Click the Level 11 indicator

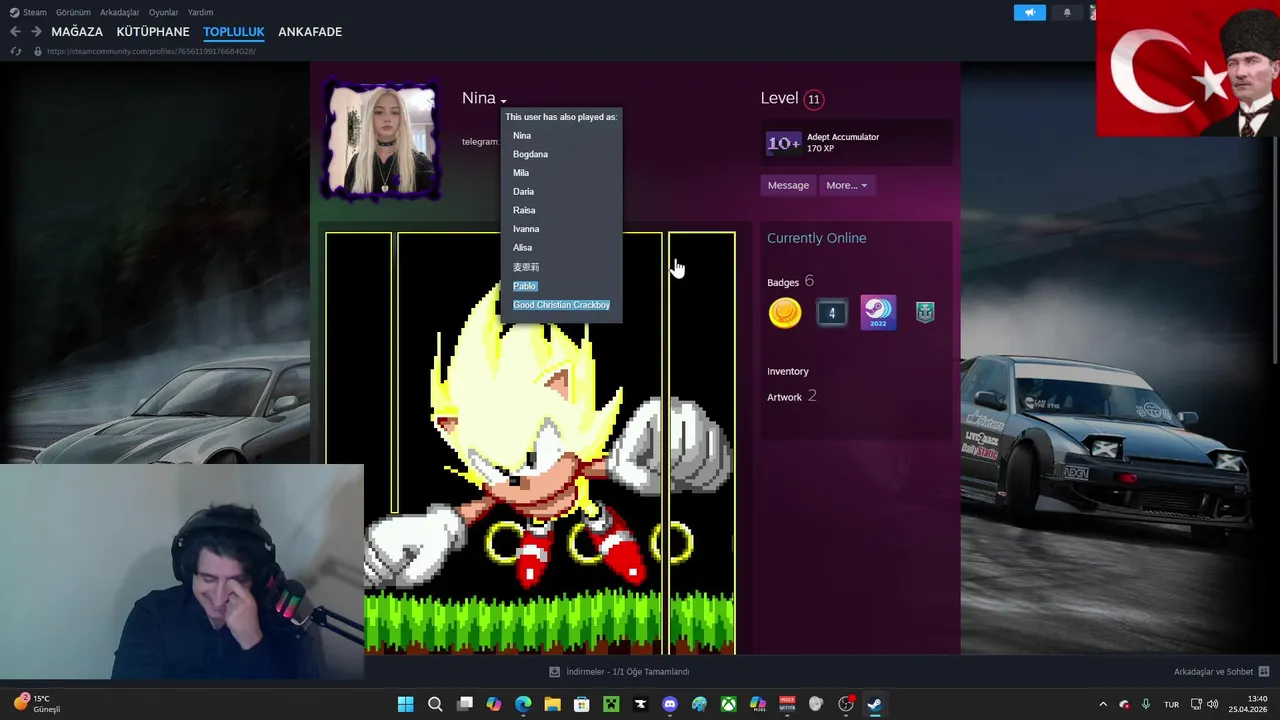tap(792, 98)
